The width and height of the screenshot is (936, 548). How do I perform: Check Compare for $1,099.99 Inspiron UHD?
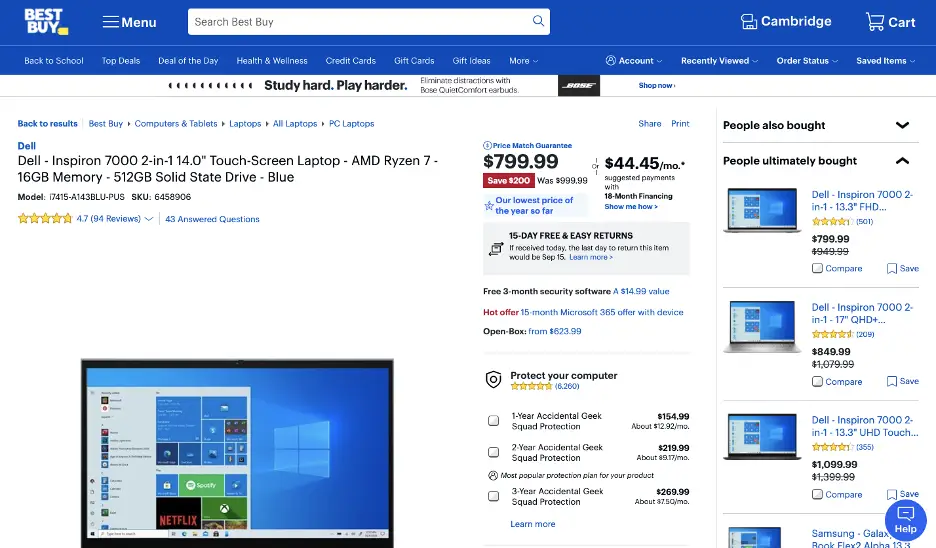click(817, 494)
